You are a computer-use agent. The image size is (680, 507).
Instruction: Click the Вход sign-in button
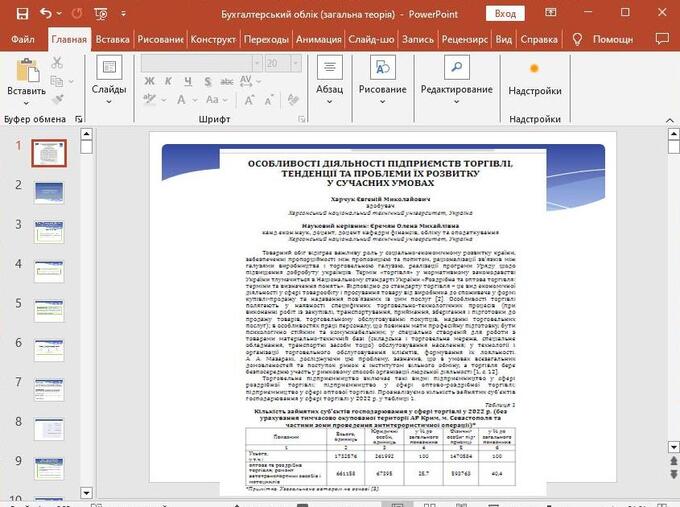(x=505, y=14)
